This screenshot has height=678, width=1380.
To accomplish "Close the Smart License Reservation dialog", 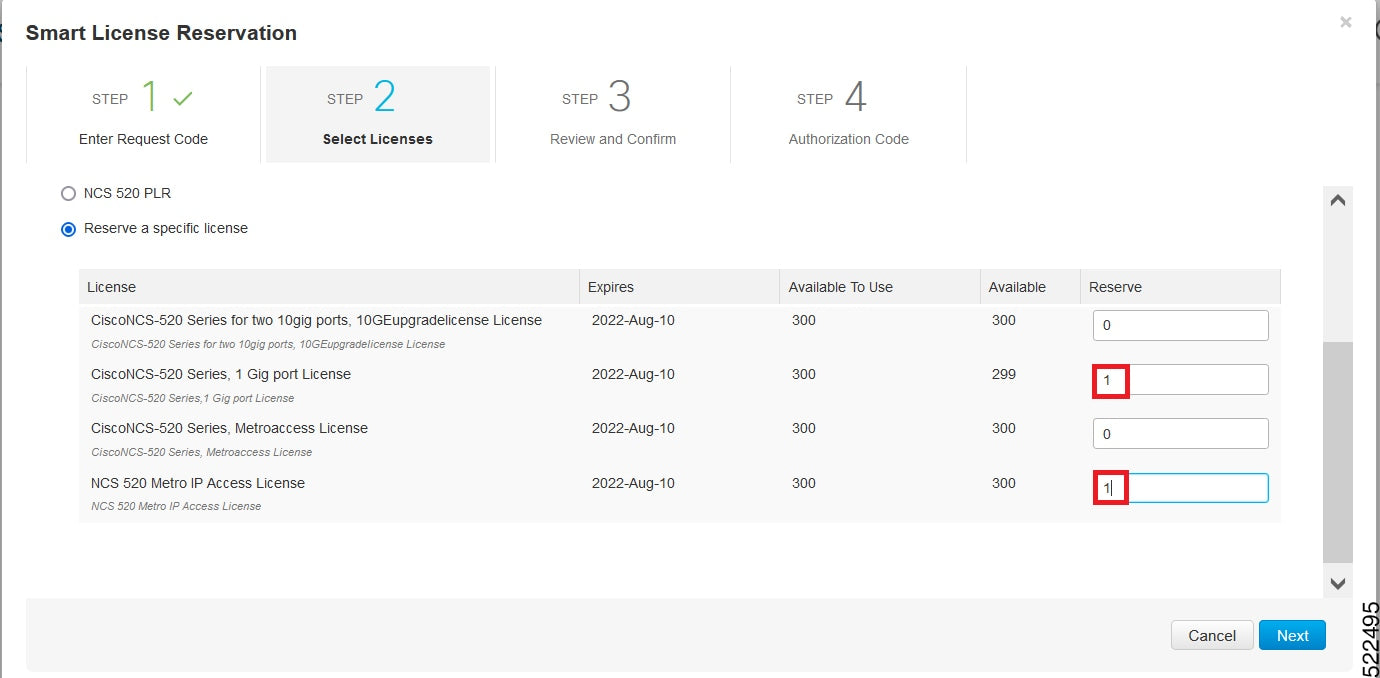I will click(1345, 22).
